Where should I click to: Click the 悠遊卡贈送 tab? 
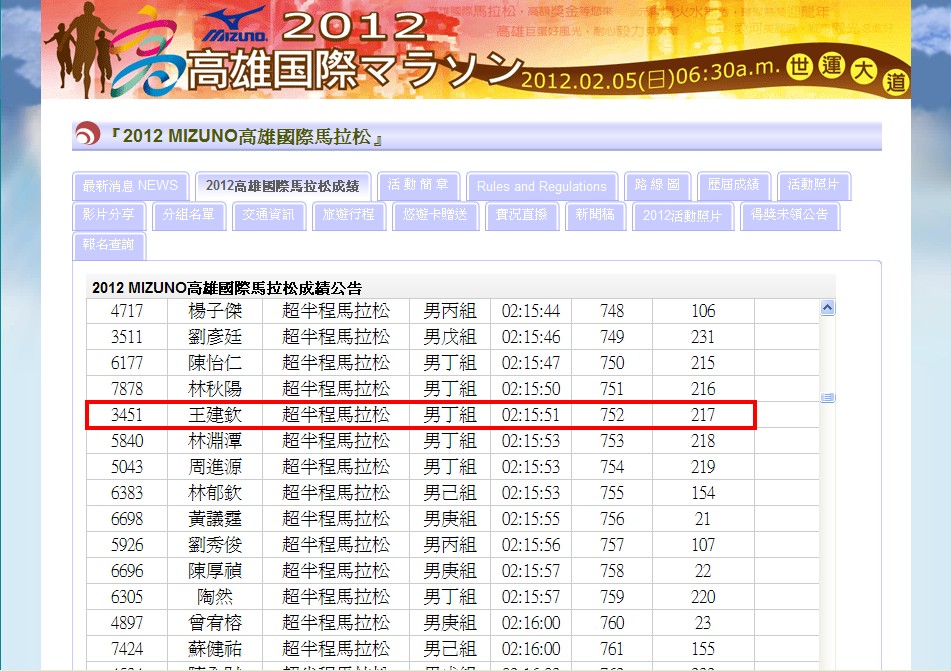point(435,215)
